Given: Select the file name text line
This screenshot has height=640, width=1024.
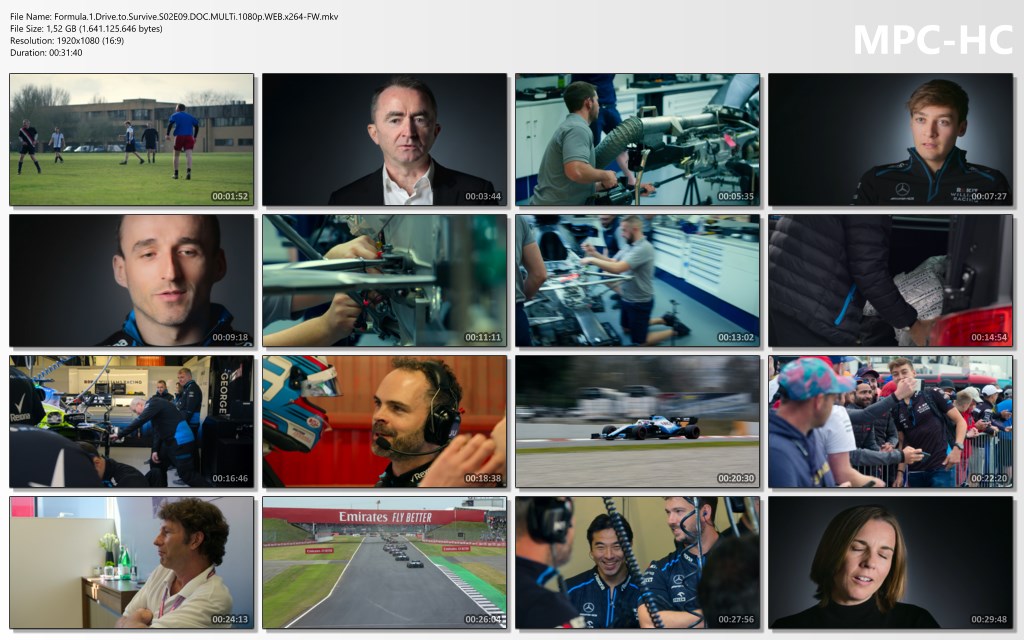Looking at the screenshot, I should (x=174, y=17).
